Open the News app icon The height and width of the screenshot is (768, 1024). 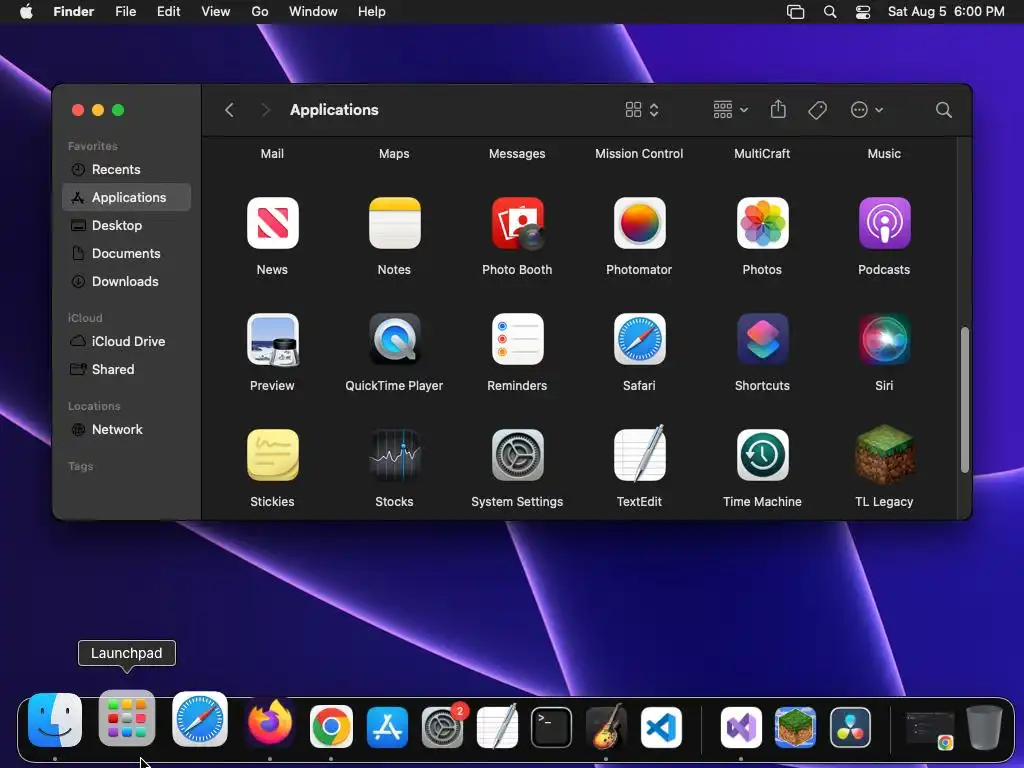click(x=272, y=223)
